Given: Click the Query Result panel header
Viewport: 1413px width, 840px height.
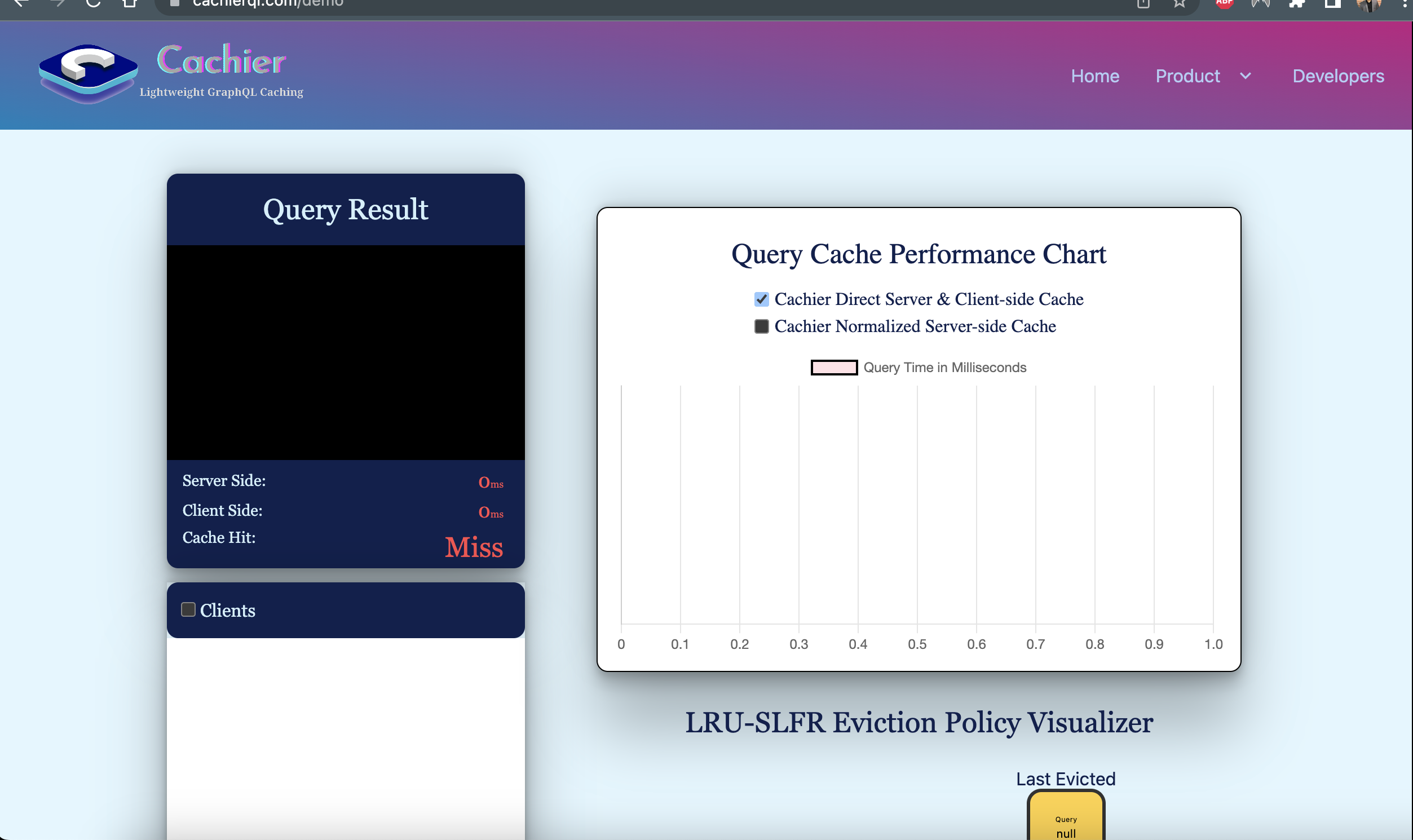Looking at the screenshot, I should 345,209.
